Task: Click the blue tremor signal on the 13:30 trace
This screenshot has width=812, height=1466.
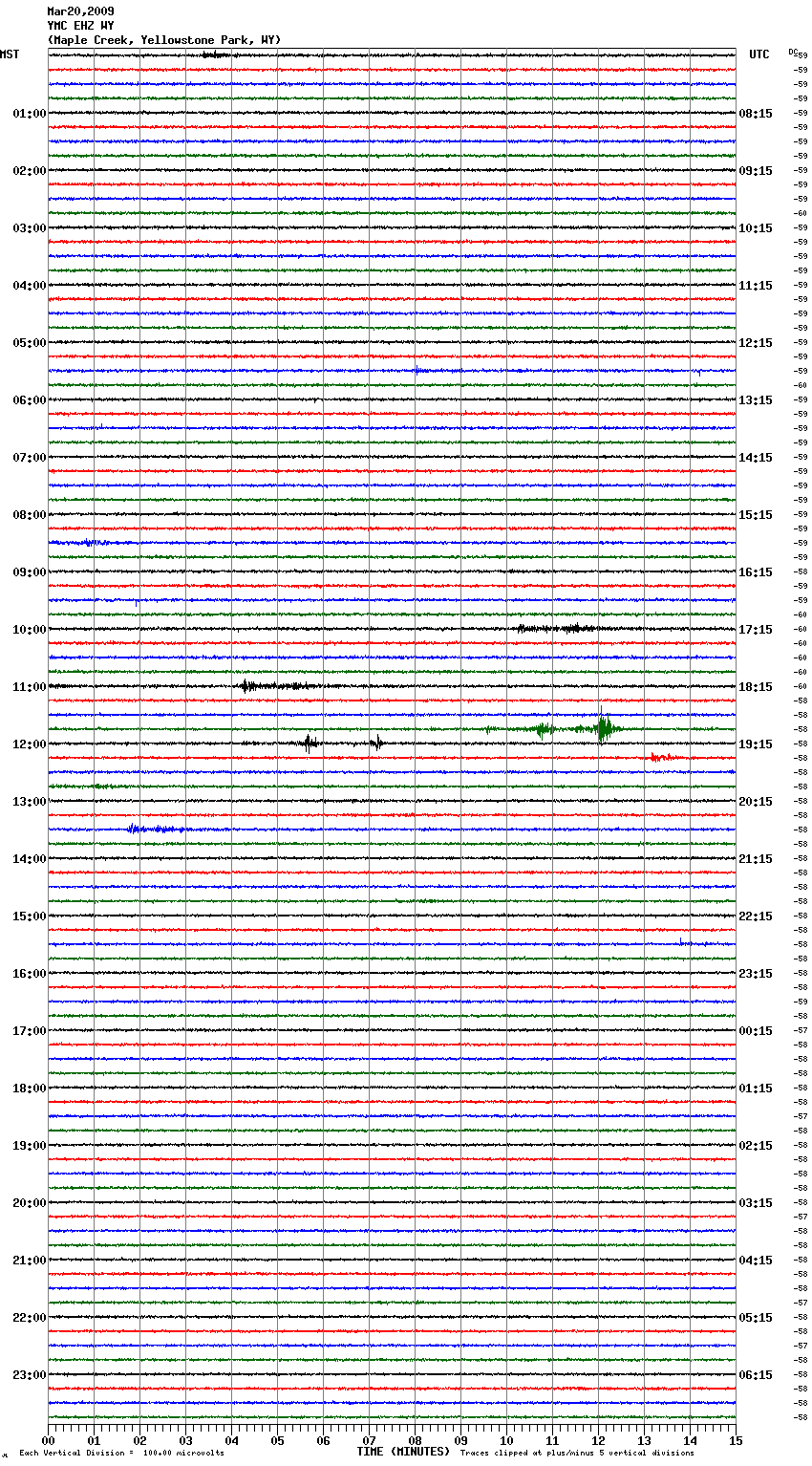Action: click(156, 829)
